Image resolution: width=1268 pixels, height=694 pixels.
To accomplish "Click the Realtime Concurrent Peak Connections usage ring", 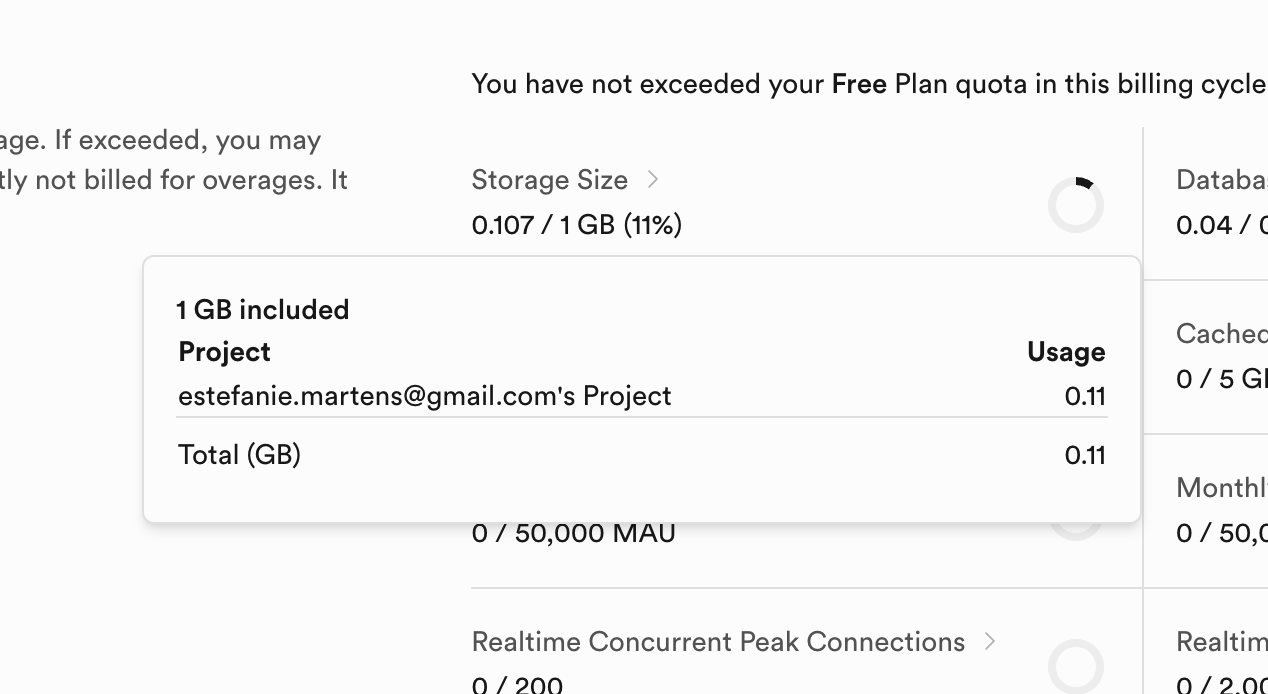I will point(1075,666).
